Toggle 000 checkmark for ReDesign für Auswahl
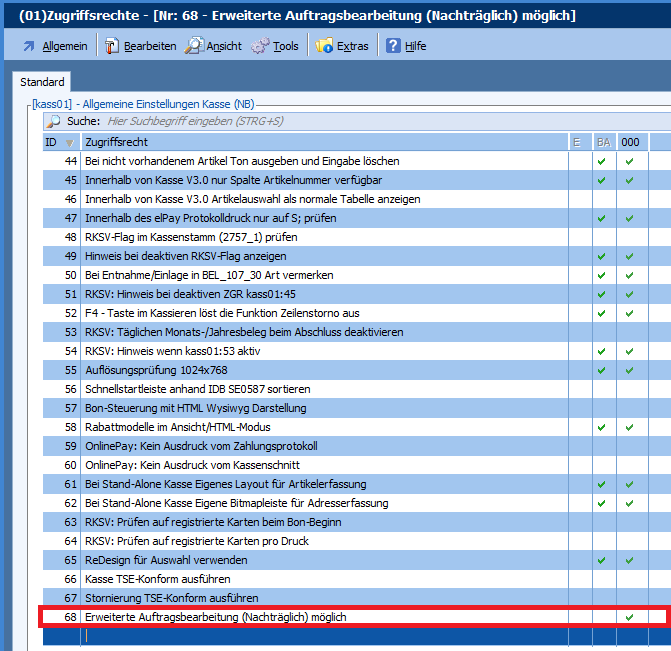 pyautogui.click(x=629, y=560)
